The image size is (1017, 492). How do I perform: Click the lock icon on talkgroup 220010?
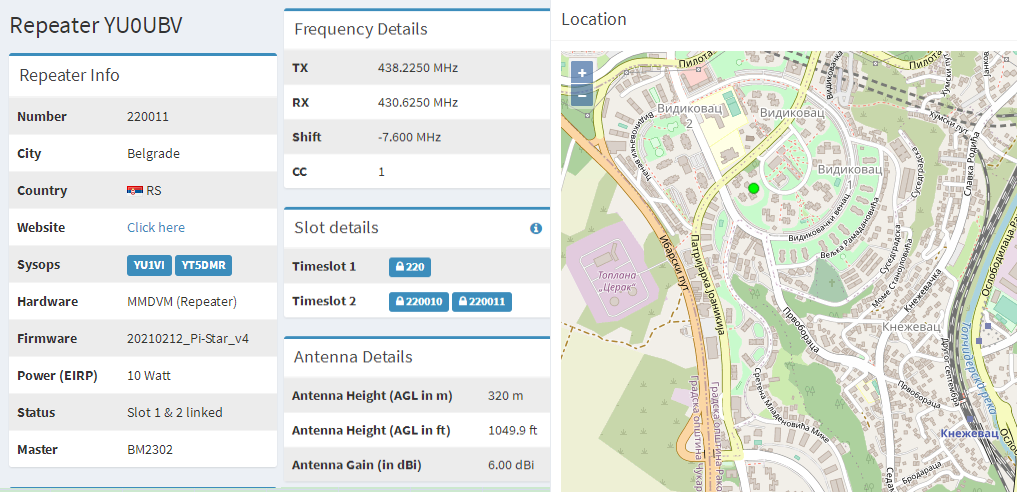(400, 301)
